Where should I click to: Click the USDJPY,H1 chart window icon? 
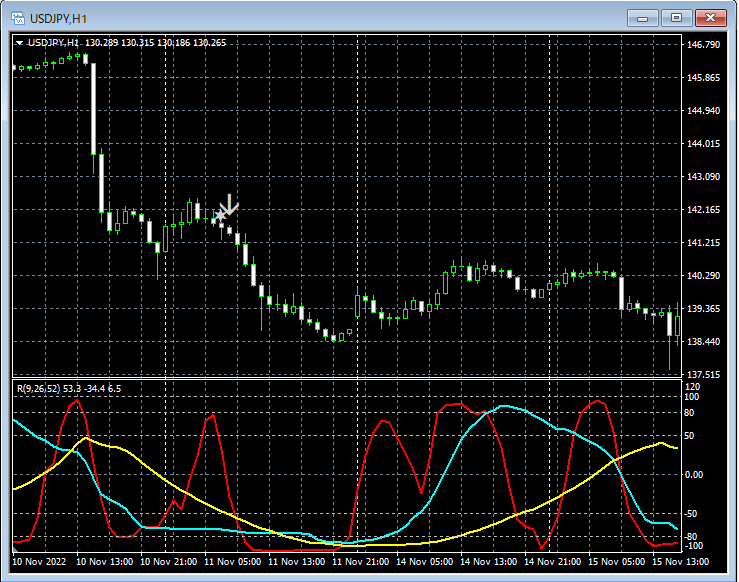[x=18, y=18]
